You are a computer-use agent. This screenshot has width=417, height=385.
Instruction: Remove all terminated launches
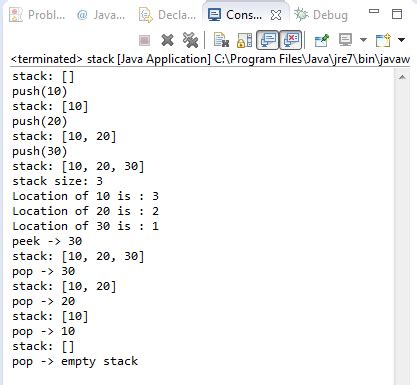[x=190, y=40]
